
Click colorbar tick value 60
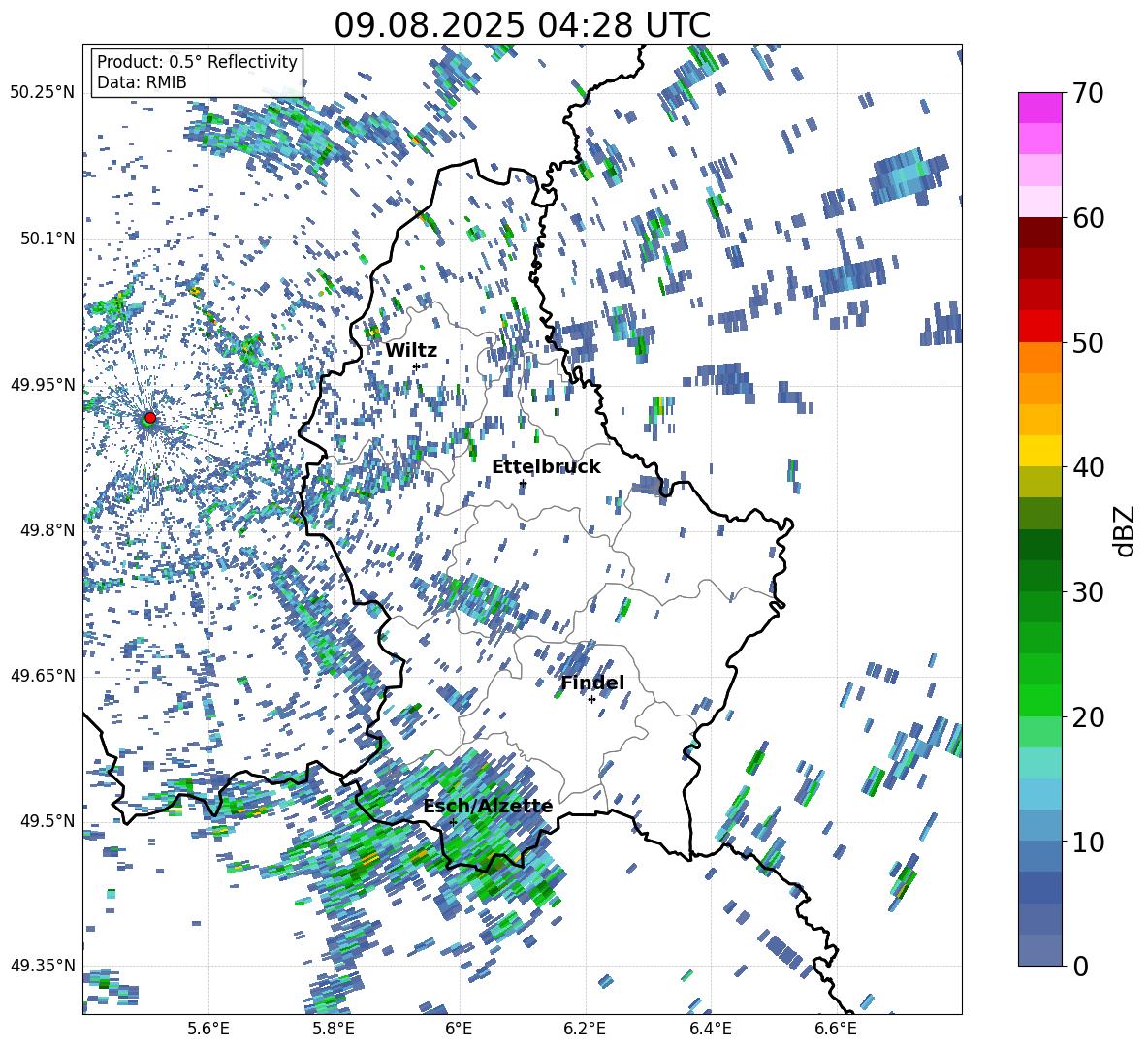click(x=1088, y=218)
